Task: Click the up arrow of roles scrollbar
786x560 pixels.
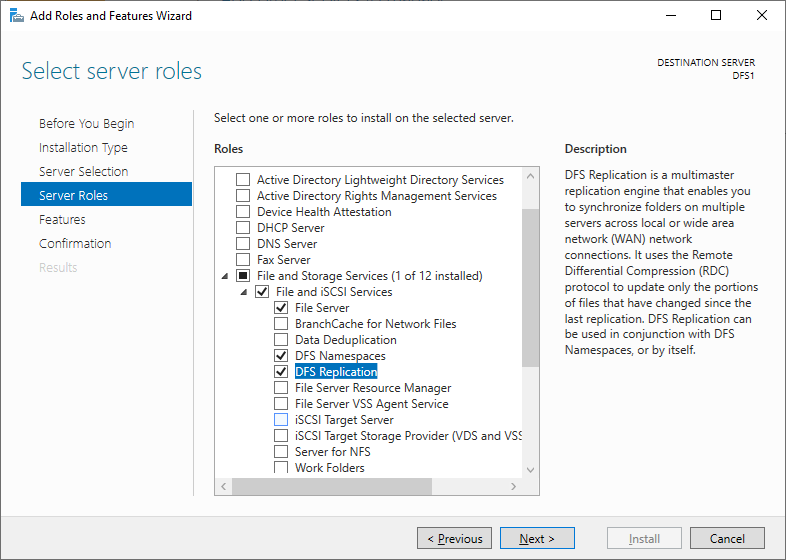Action: [x=530, y=176]
